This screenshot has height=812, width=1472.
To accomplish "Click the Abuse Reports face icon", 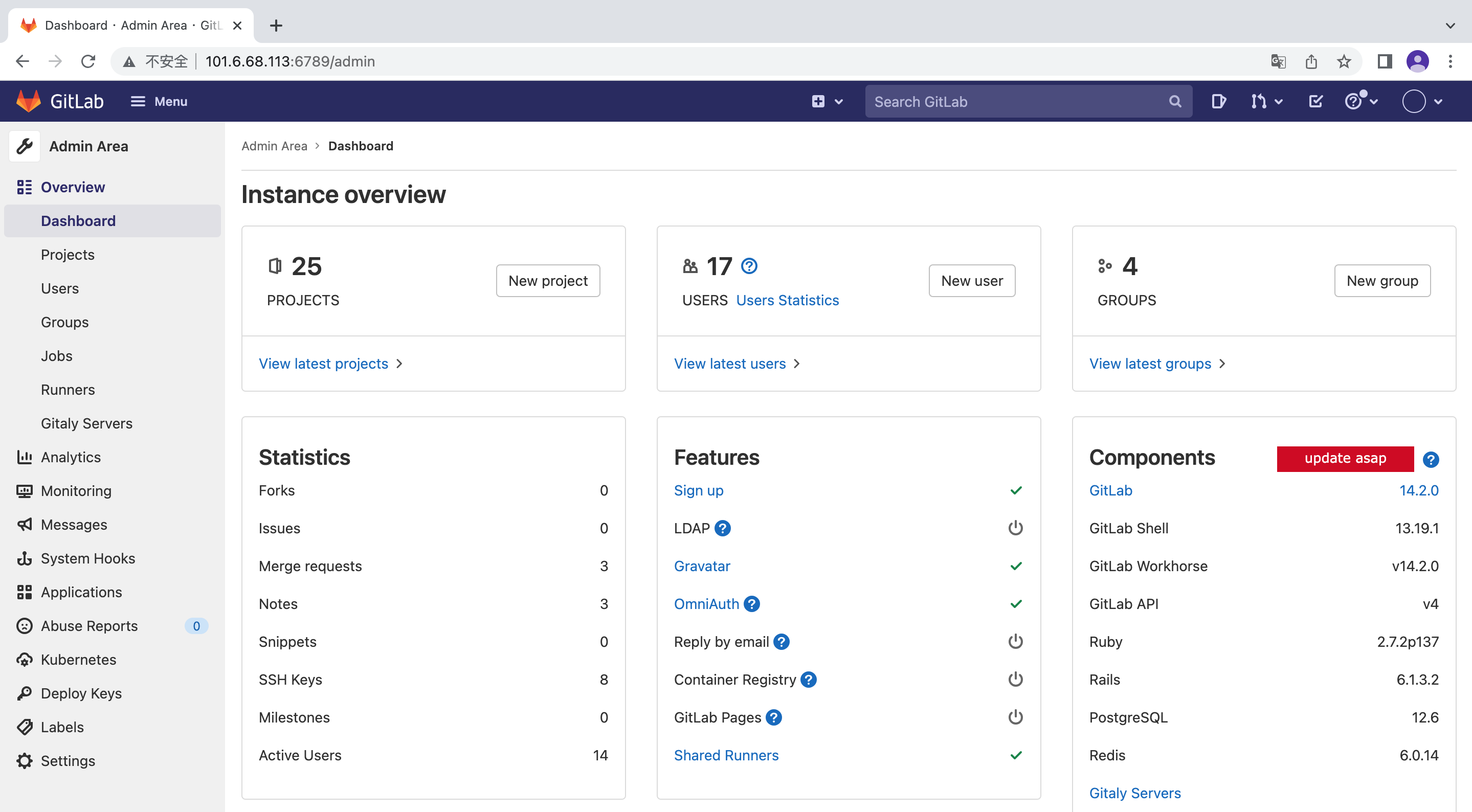I will click(x=24, y=625).
